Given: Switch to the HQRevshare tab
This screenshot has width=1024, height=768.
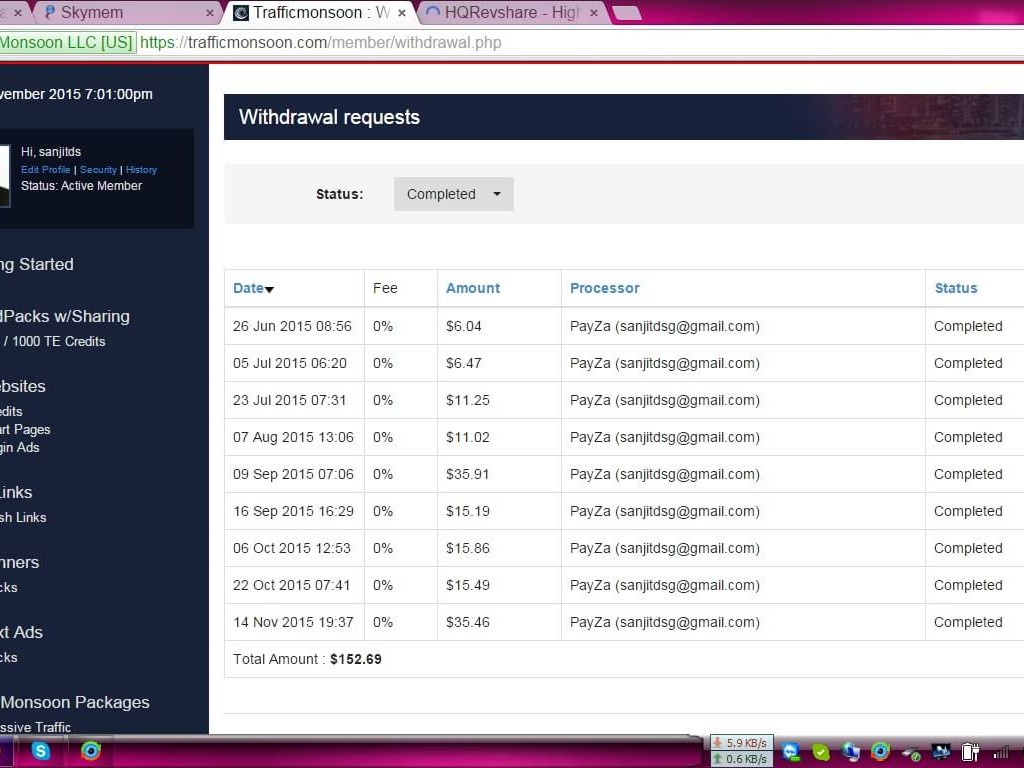Looking at the screenshot, I should [510, 13].
